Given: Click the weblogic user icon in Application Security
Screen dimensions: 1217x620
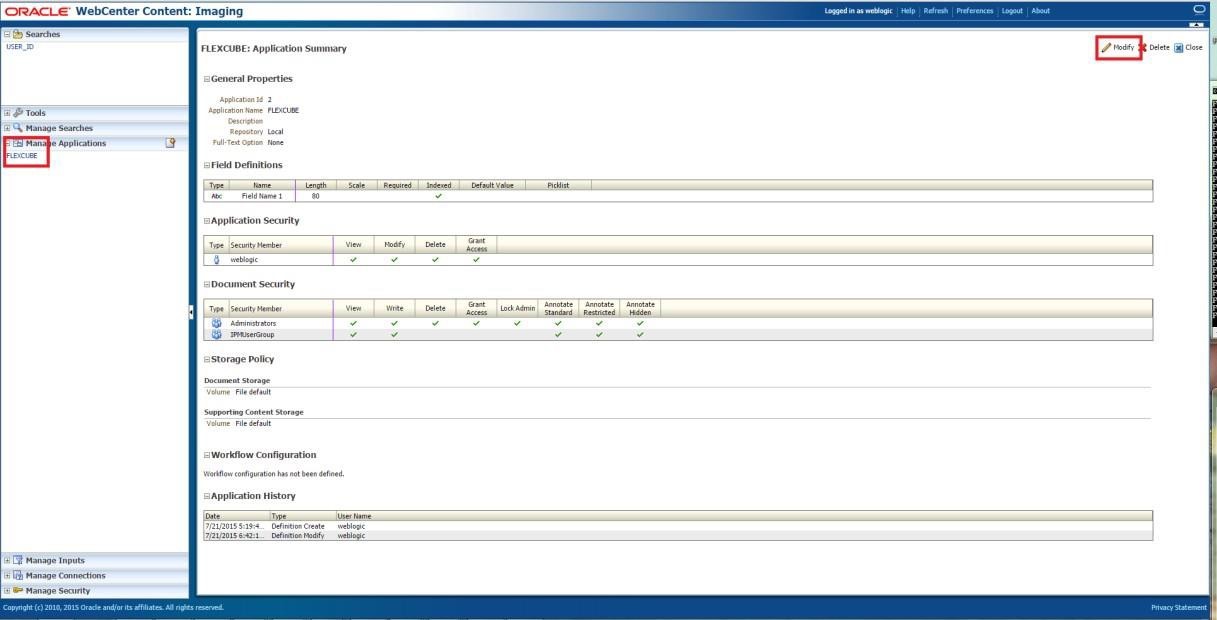Looking at the screenshot, I should pyautogui.click(x=217, y=260).
